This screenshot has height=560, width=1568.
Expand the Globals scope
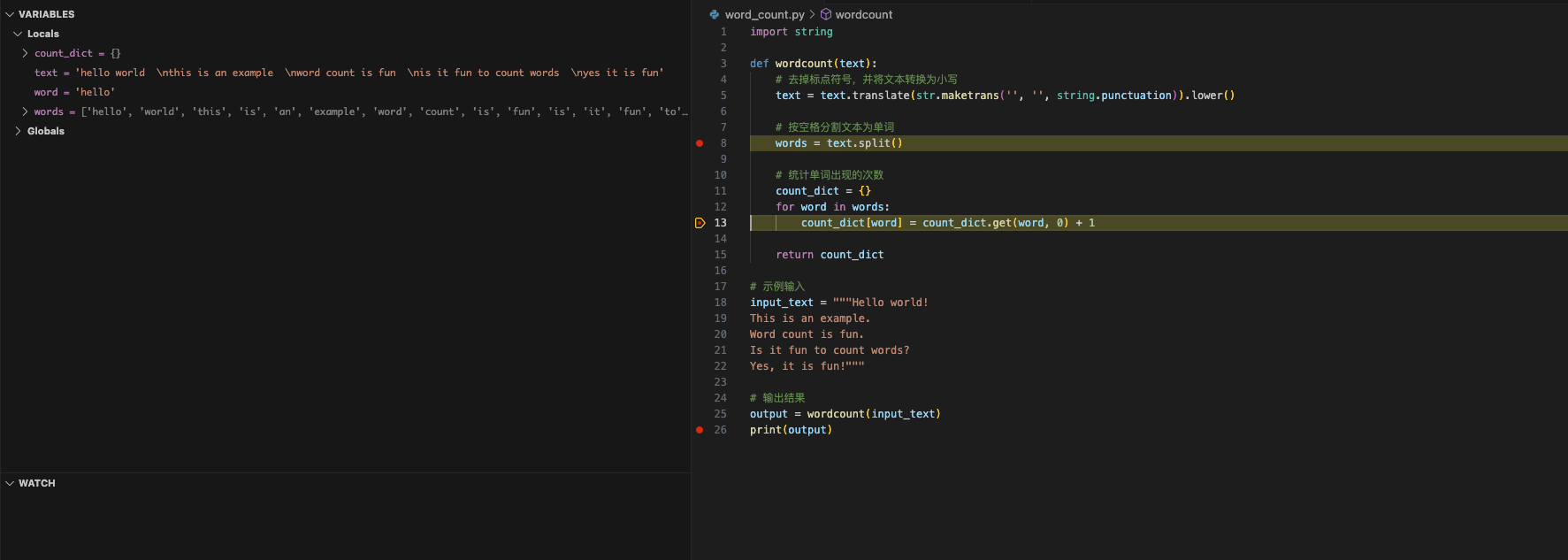pos(18,131)
